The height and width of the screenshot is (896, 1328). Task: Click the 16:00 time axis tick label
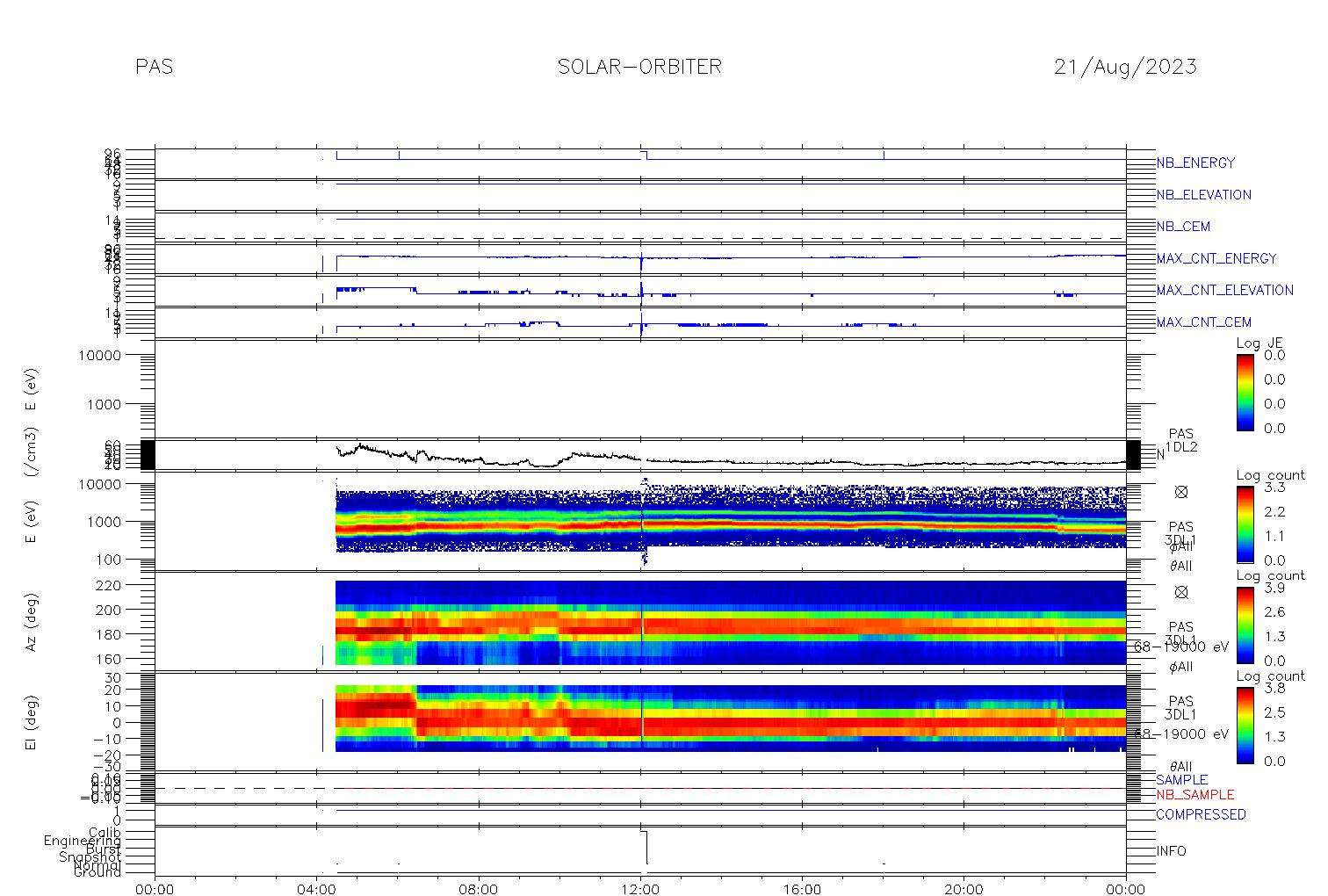pyautogui.click(x=802, y=889)
